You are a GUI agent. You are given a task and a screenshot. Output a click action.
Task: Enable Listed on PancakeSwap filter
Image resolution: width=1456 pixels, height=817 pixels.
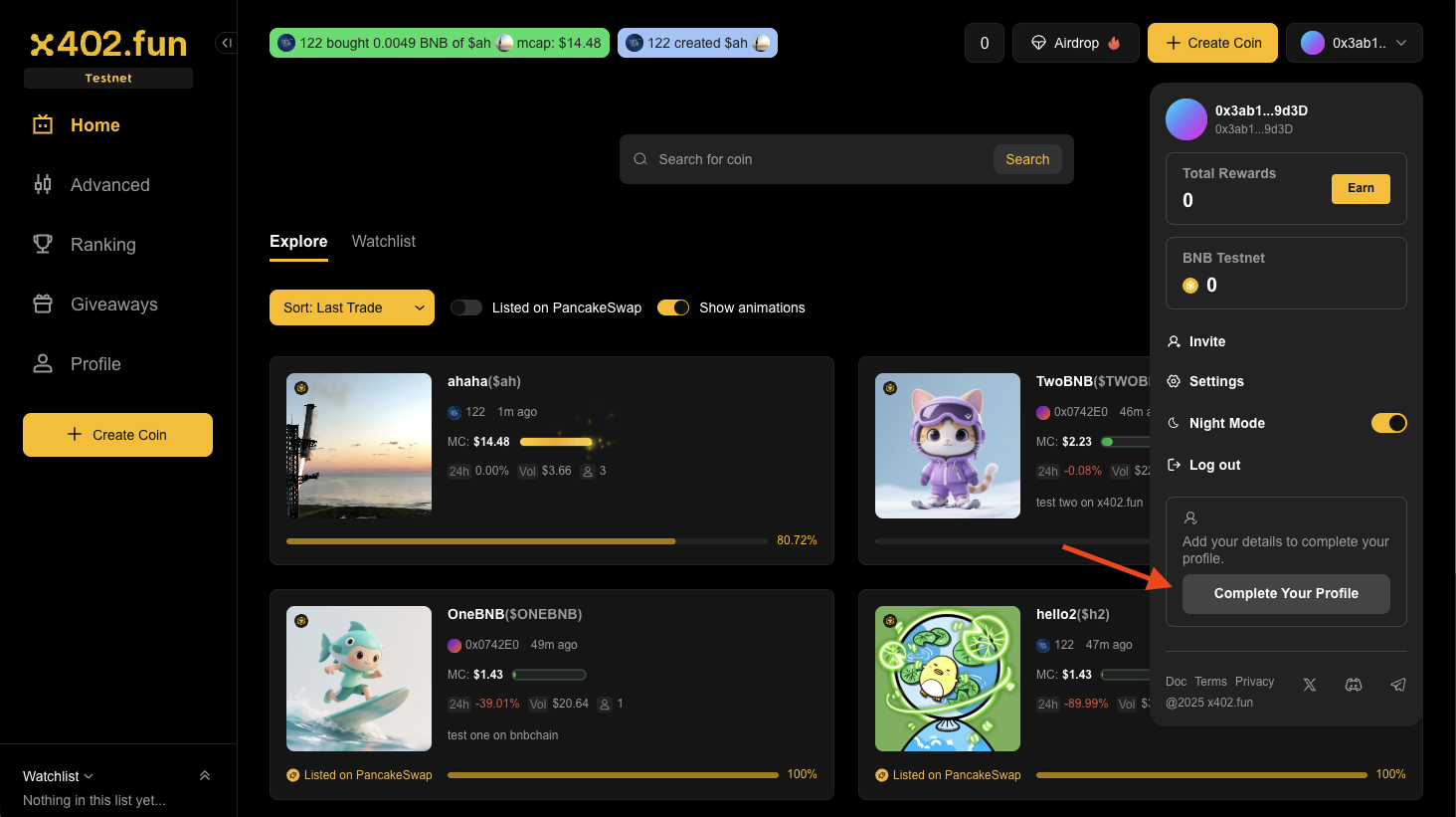(x=466, y=307)
